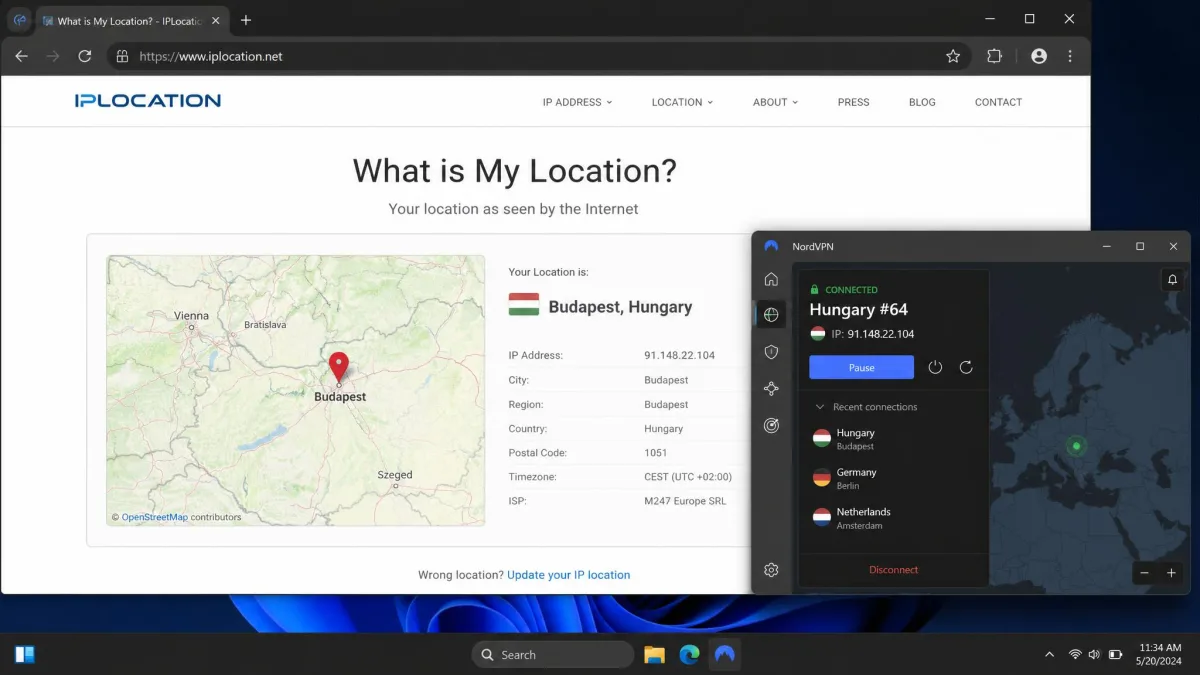This screenshot has height=675, width=1200.
Task: Click Update your IP location link
Action: point(568,575)
